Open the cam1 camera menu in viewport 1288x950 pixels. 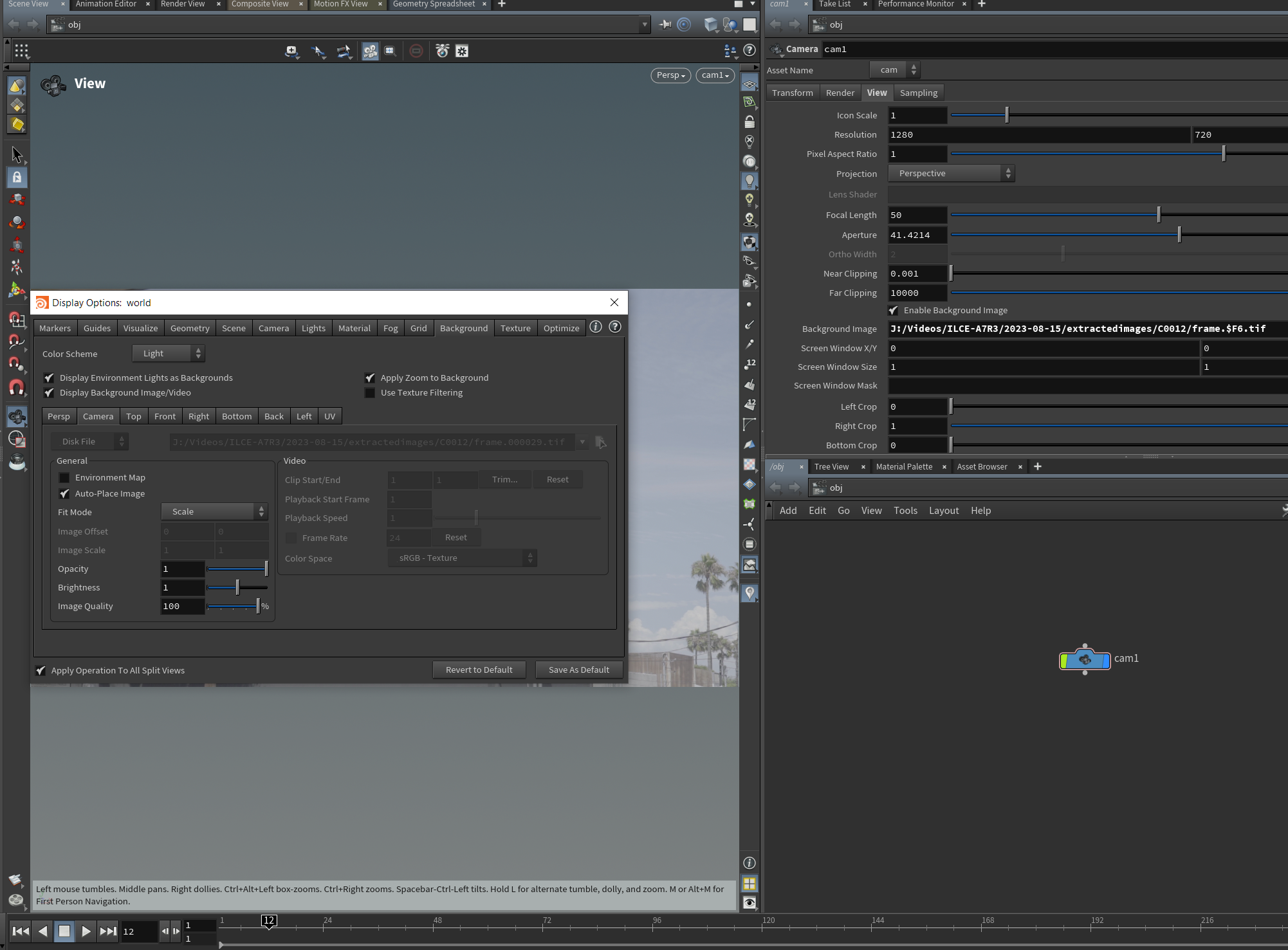pos(715,75)
